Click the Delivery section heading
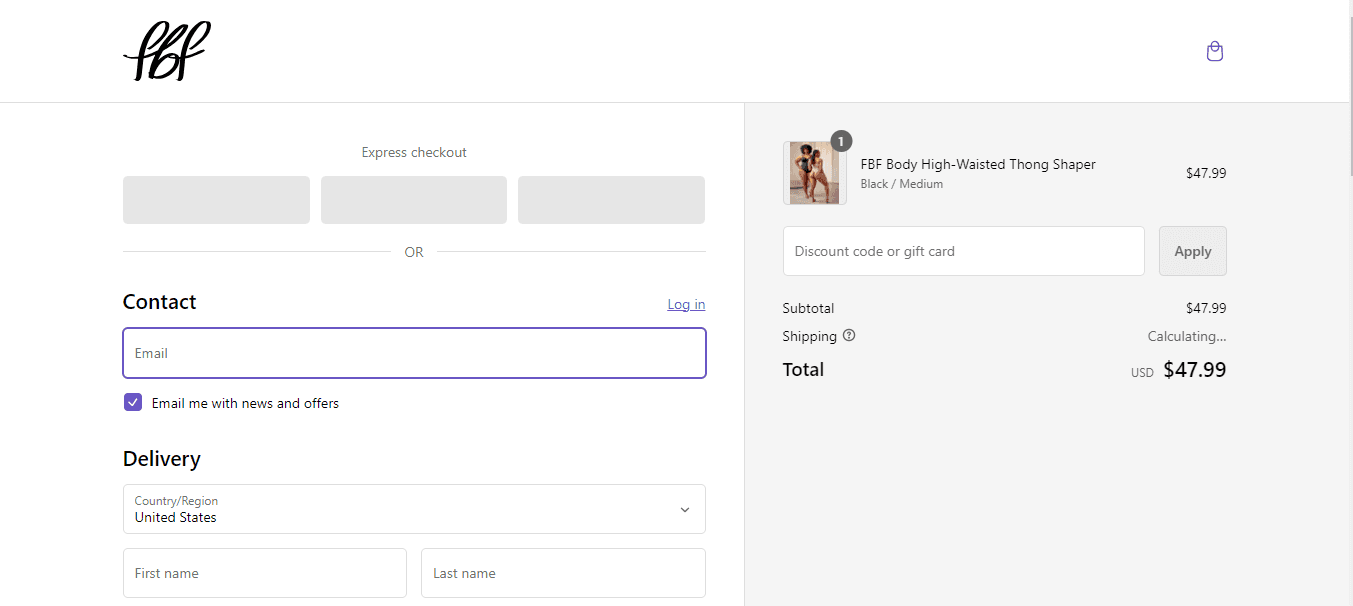This screenshot has width=1353, height=606. pyautogui.click(x=162, y=459)
